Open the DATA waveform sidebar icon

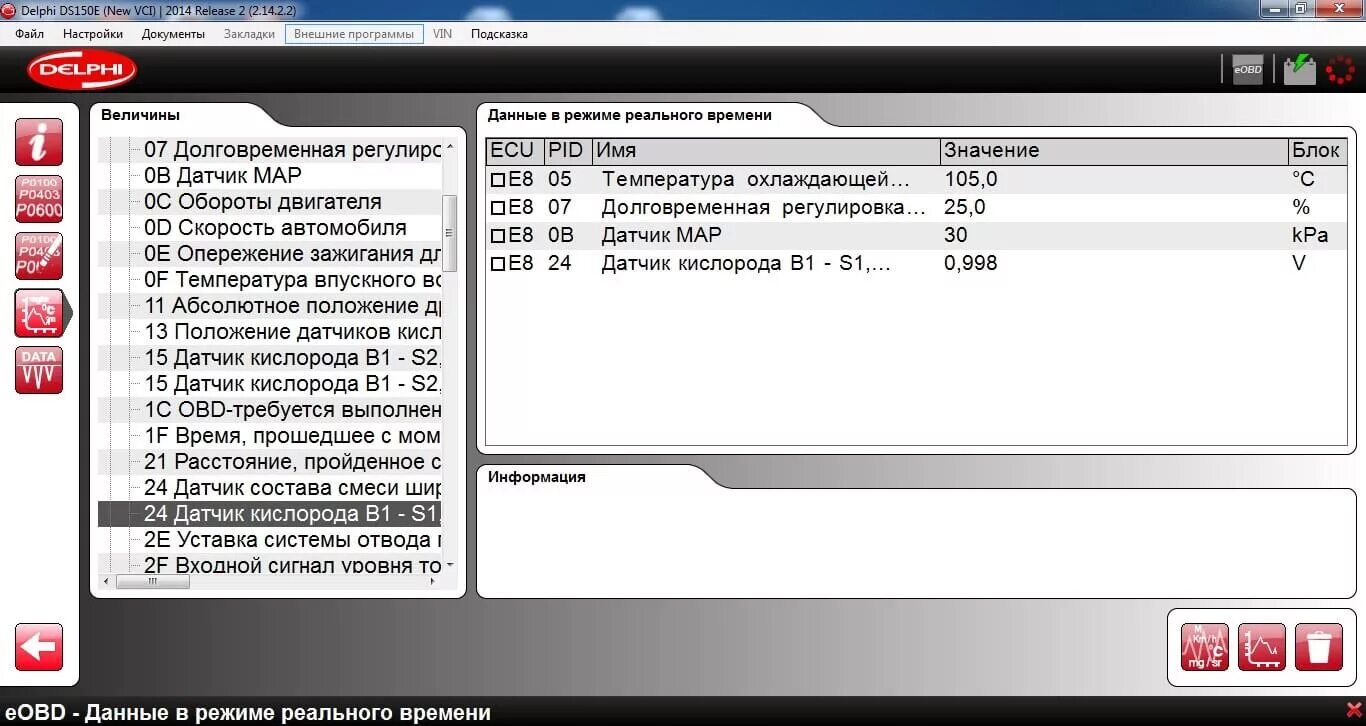point(39,370)
